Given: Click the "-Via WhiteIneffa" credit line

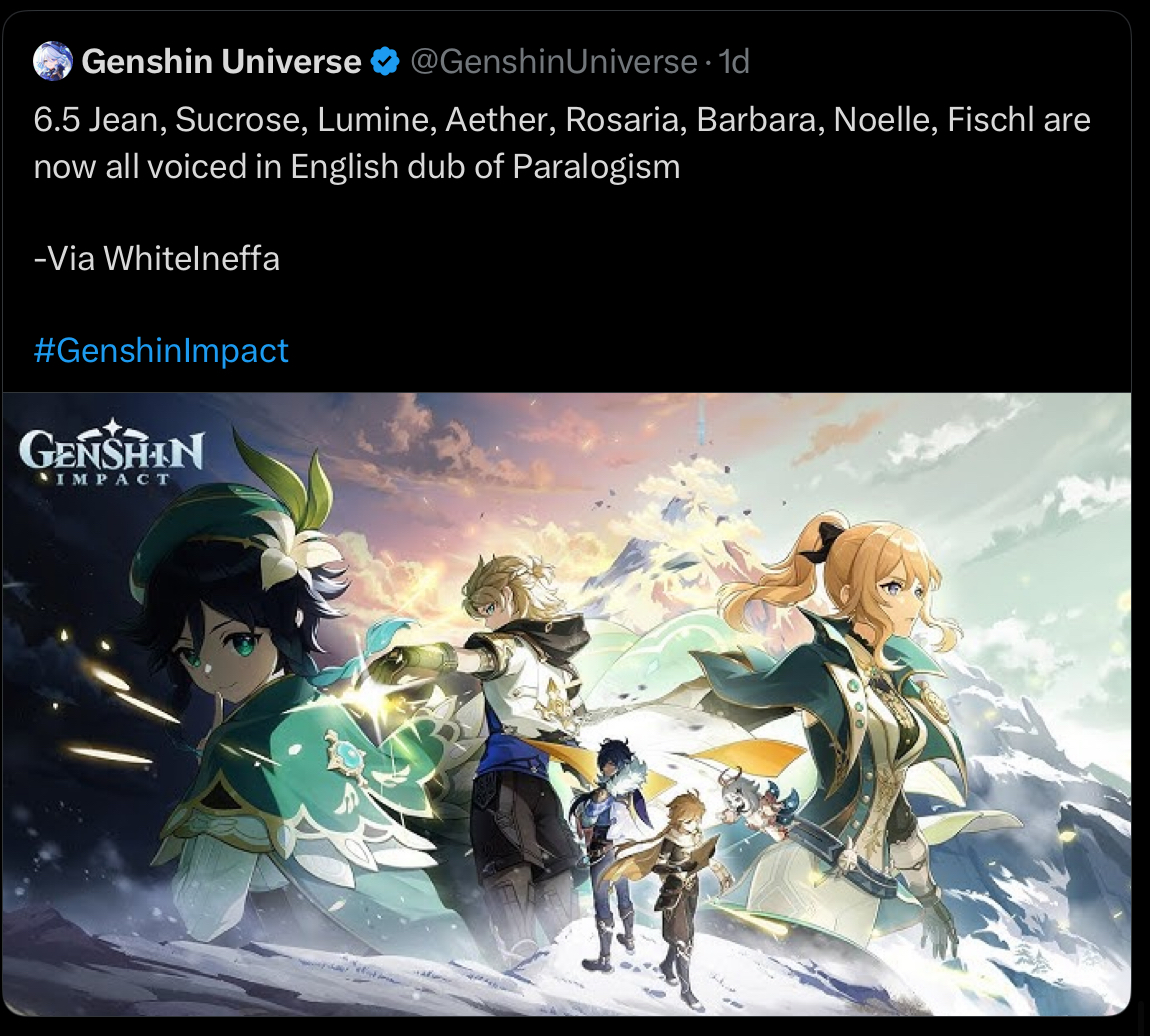Looking at the screenshot, I should point(157,259).
